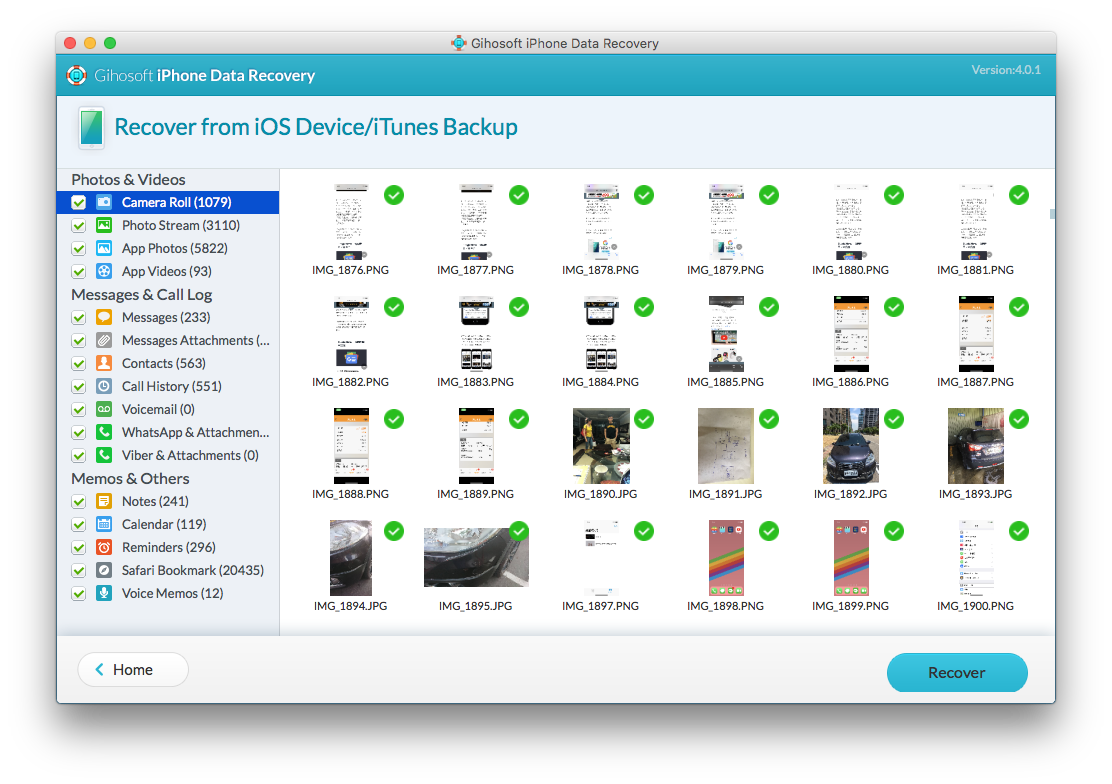The image size is (1112, 784).
Task: Deselect green checkmark on IMG_1885.PNG
Action: pos(769,307)
